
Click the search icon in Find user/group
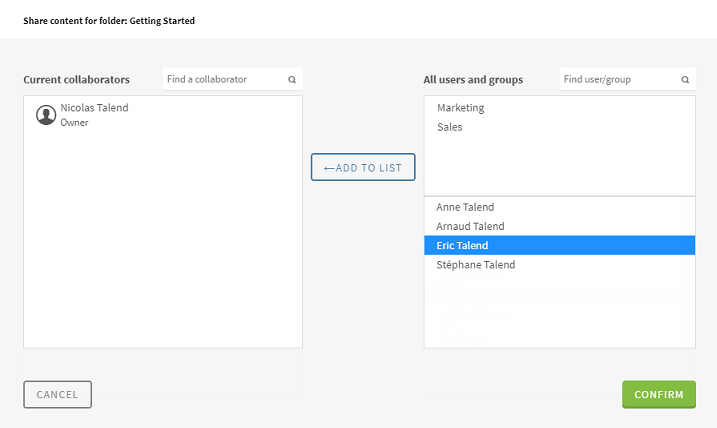(x=685, y=79)
